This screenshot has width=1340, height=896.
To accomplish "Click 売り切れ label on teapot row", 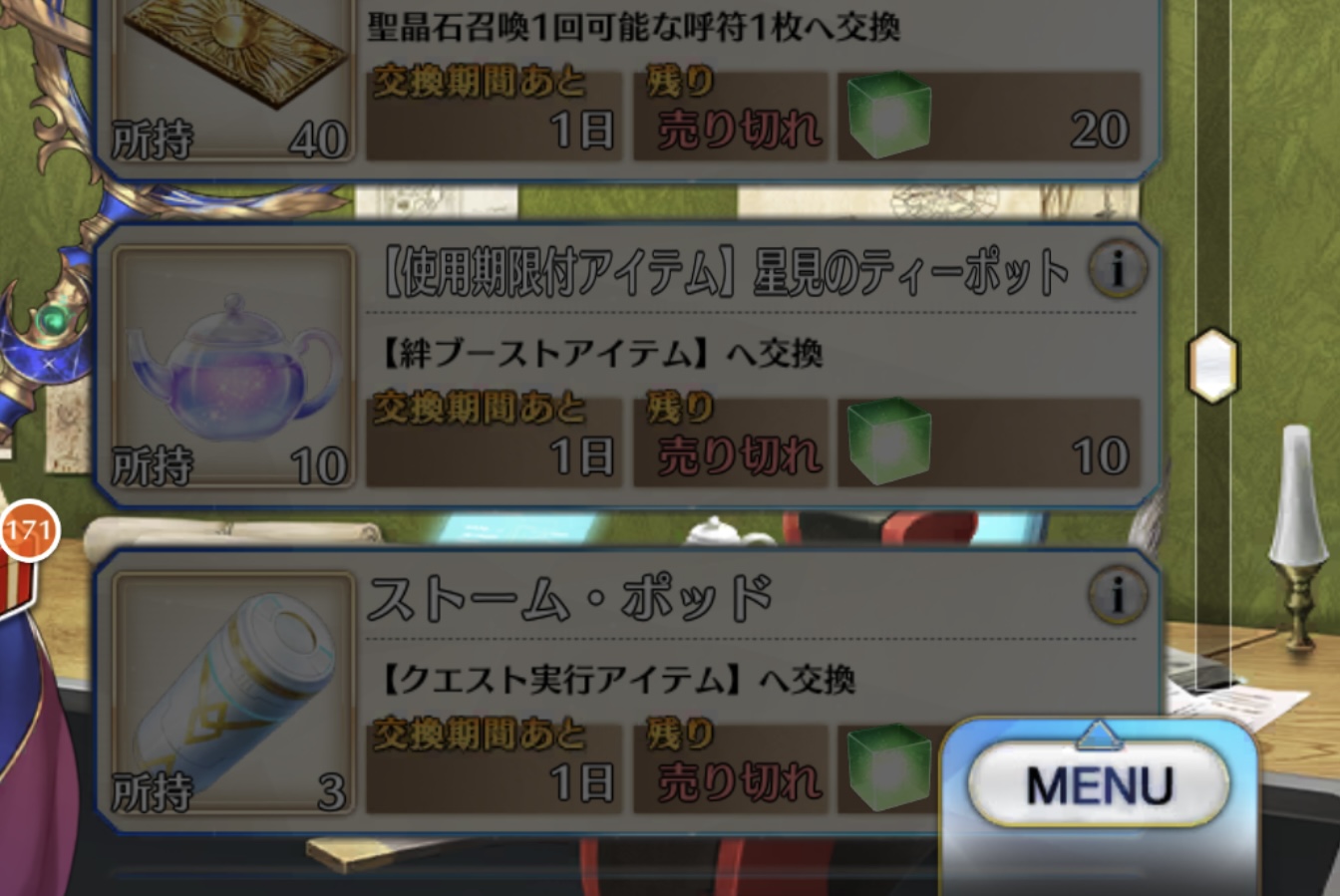I will pyautogui.click(x=740, y=456).
